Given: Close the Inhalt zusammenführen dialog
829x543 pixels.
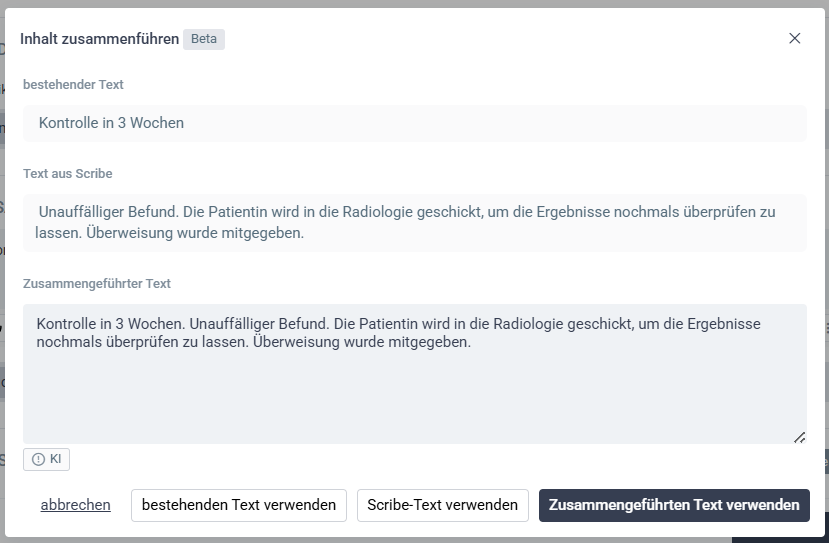Looking at the screenshot, I should coord(794,39).
